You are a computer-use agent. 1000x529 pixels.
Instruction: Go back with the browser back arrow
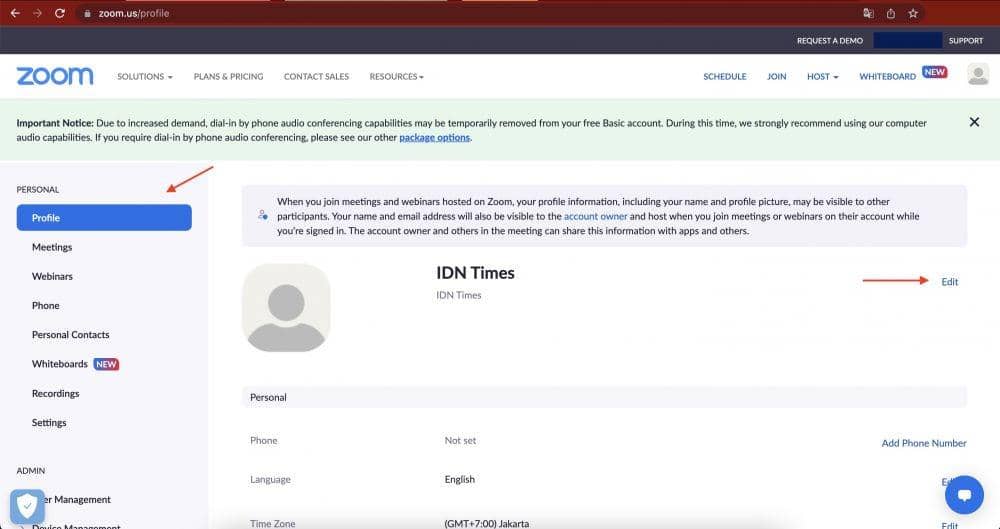coord(15,13)
